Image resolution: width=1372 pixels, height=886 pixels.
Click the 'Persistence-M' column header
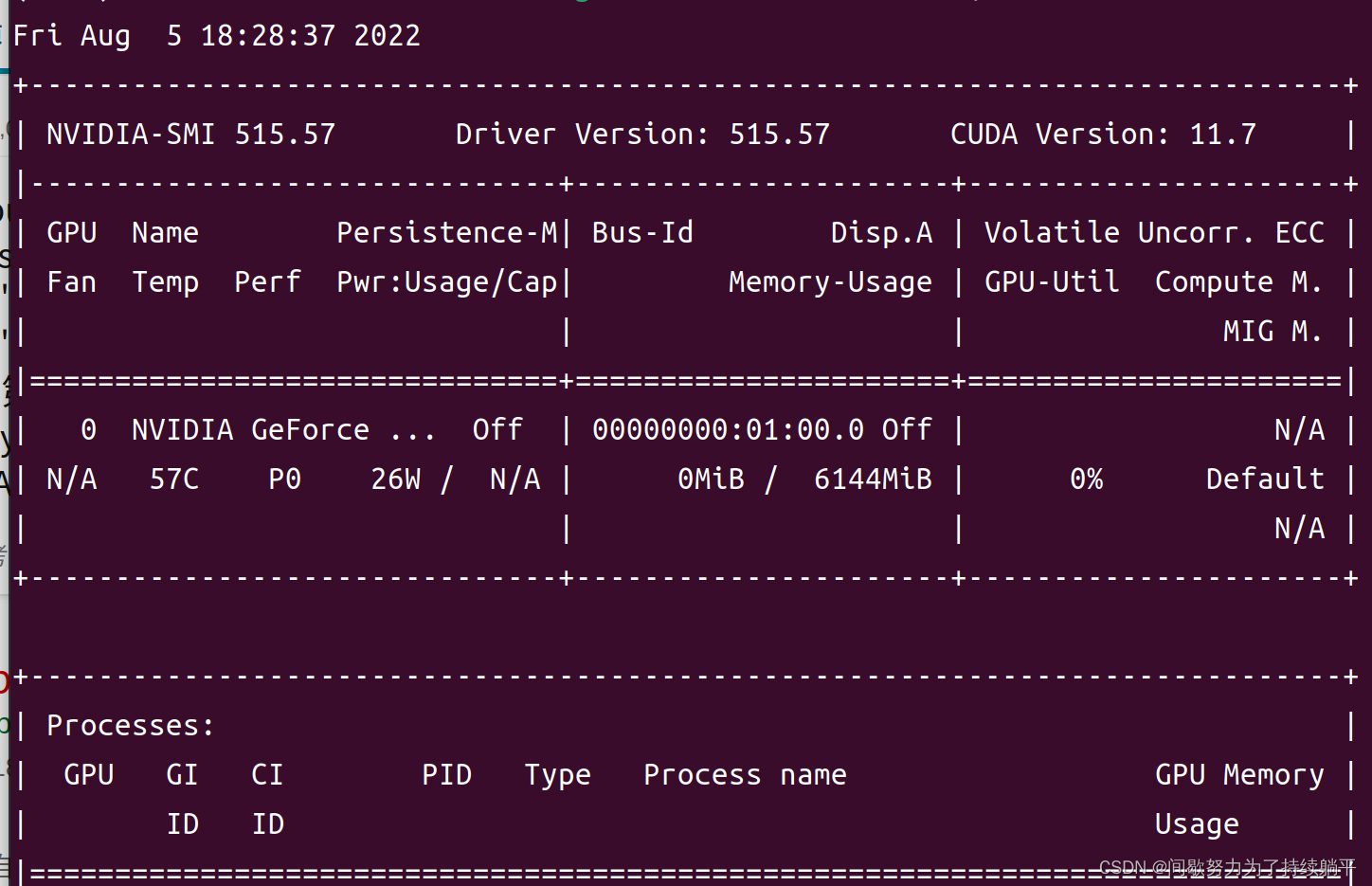tap(447, 233)
